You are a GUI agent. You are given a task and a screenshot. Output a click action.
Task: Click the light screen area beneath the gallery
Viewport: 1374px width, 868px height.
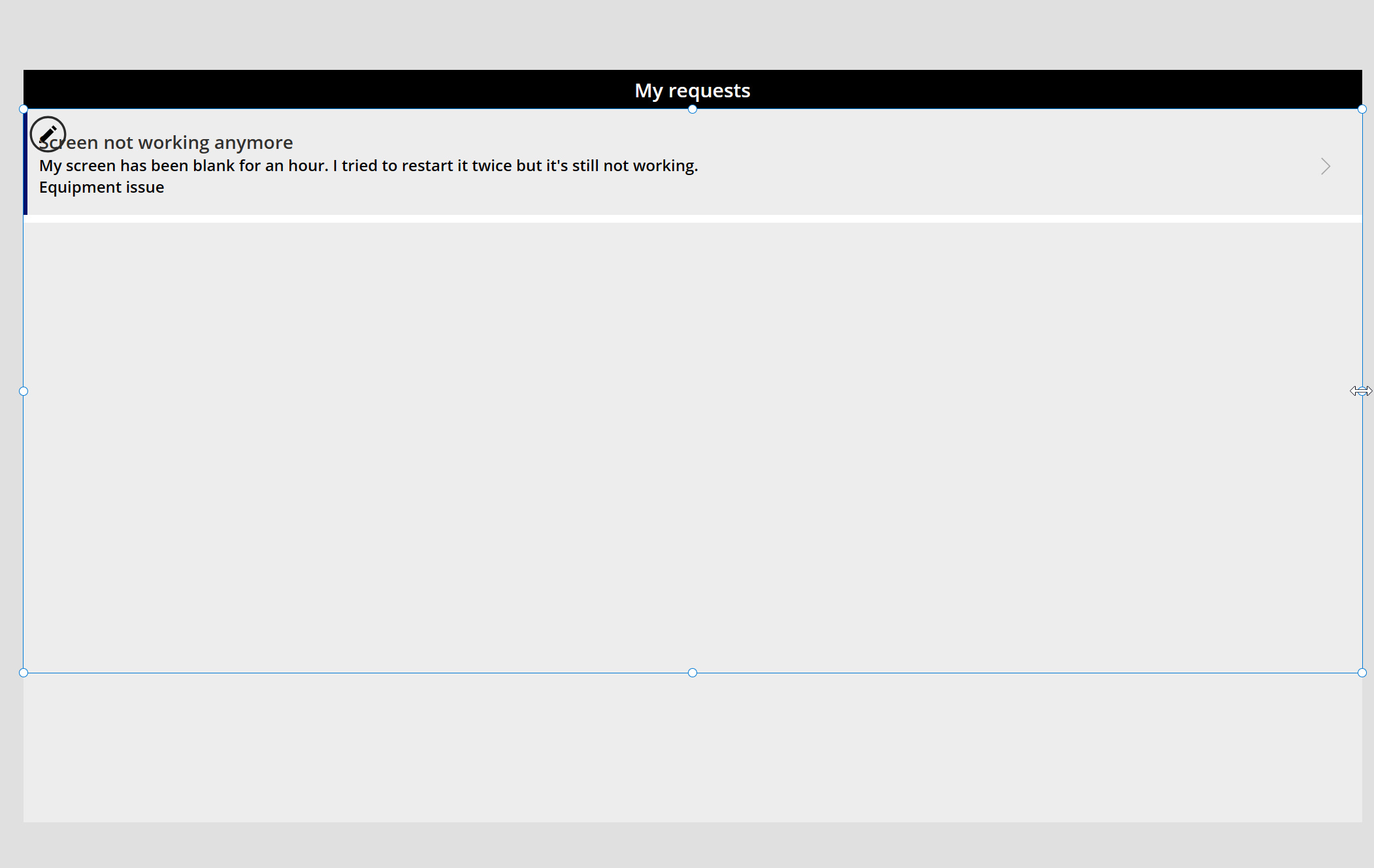[693, 748]
